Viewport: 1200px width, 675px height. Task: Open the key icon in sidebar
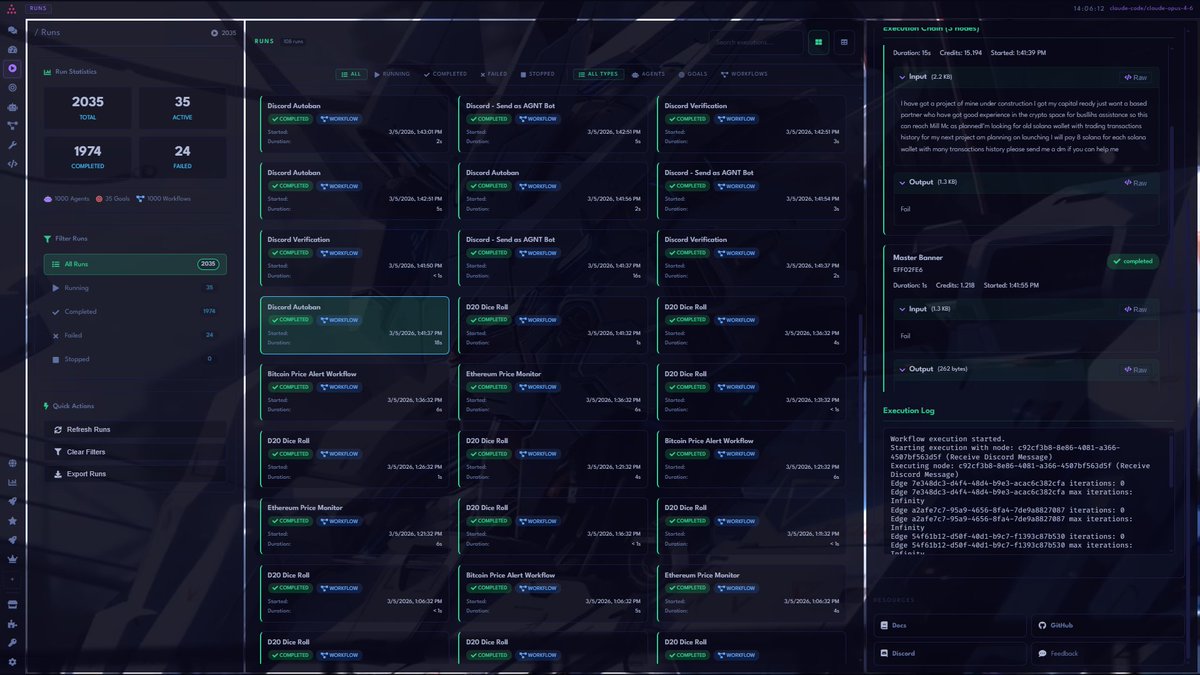[x=12, y=642]
